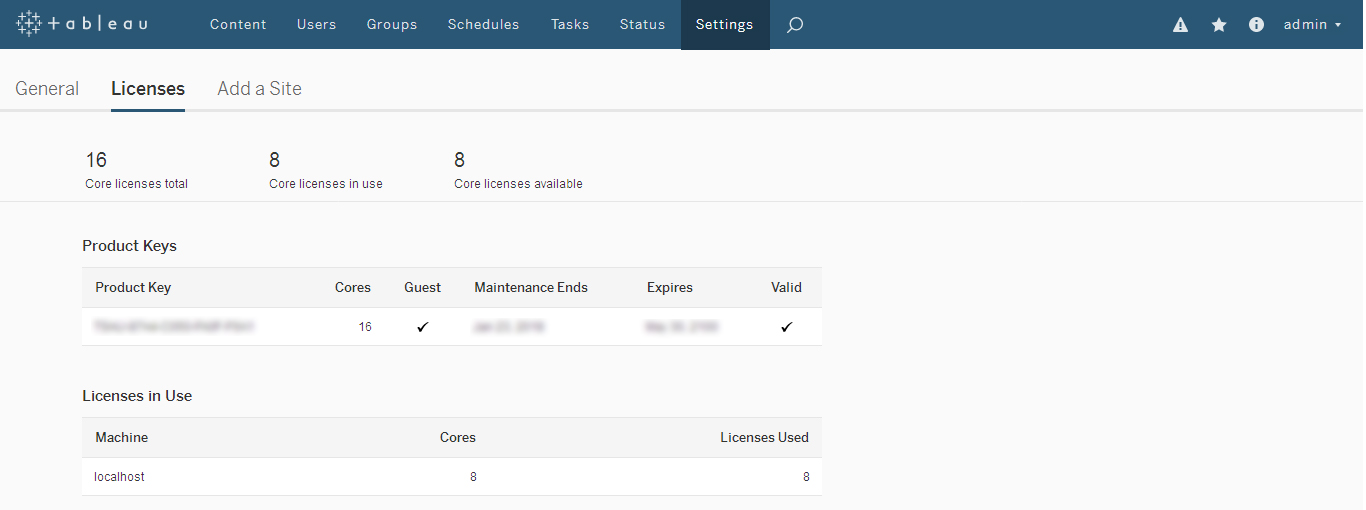
Task: Navigate to Schedules
Action: click(x=483, y=25)
